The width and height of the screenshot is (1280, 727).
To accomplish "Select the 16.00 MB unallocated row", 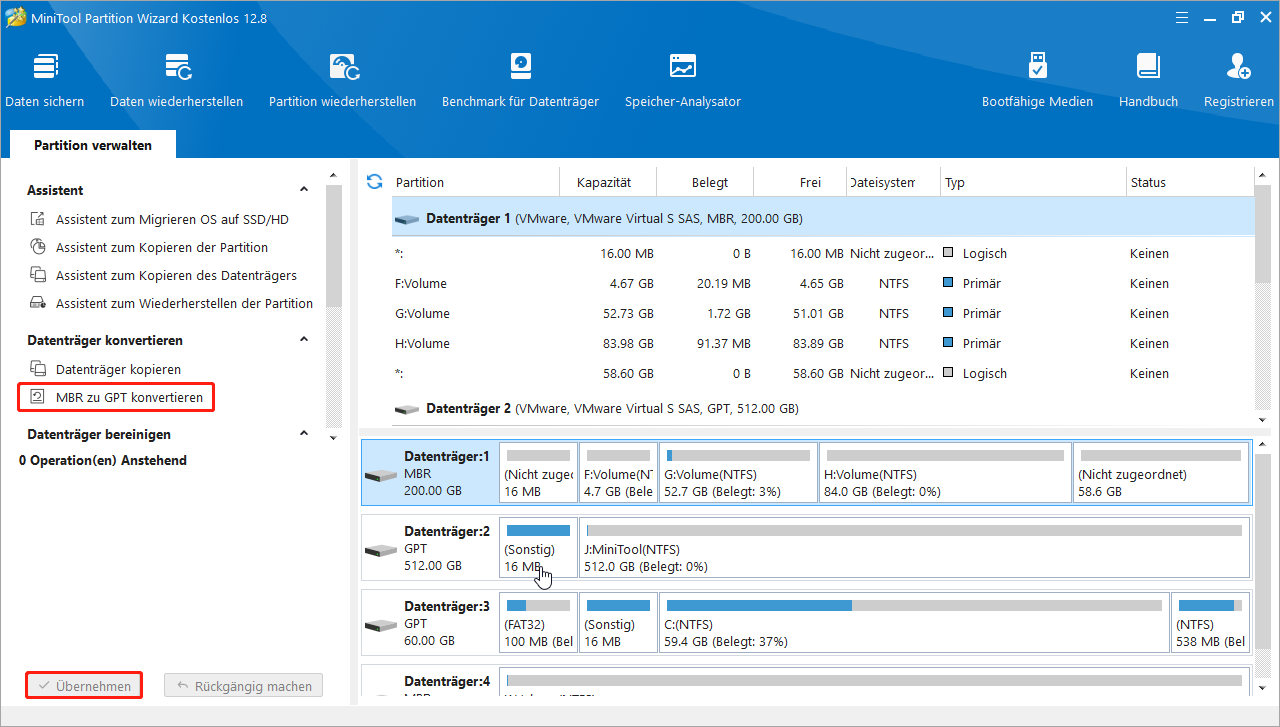I will [822, 253].
